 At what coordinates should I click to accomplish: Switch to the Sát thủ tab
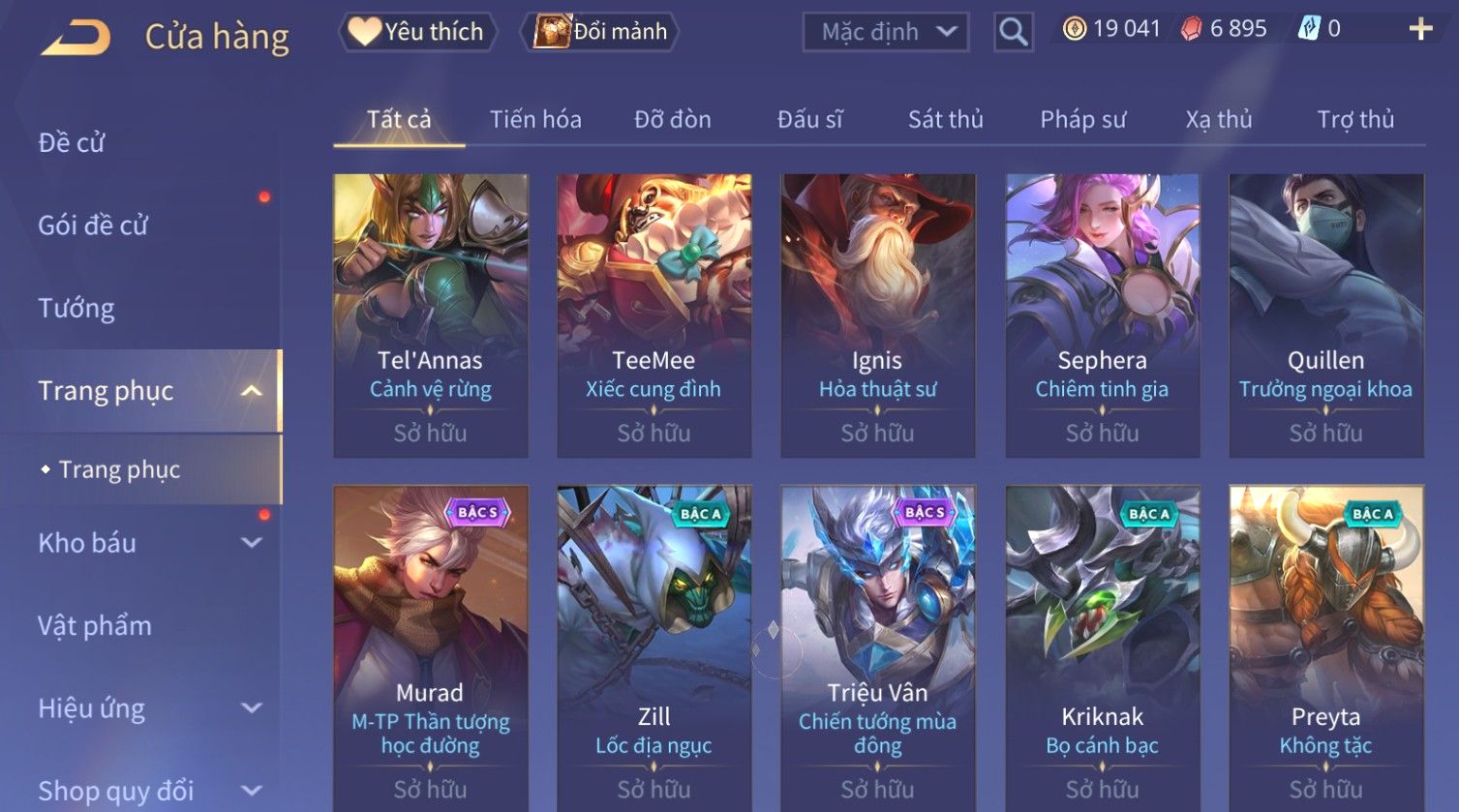pos(945,119)
